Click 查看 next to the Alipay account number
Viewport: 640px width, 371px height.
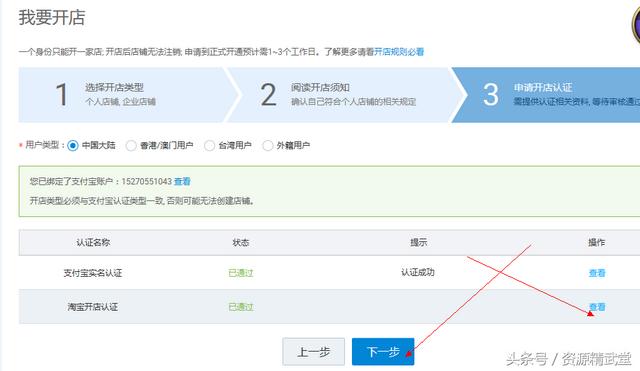click(x=182, y=181)
